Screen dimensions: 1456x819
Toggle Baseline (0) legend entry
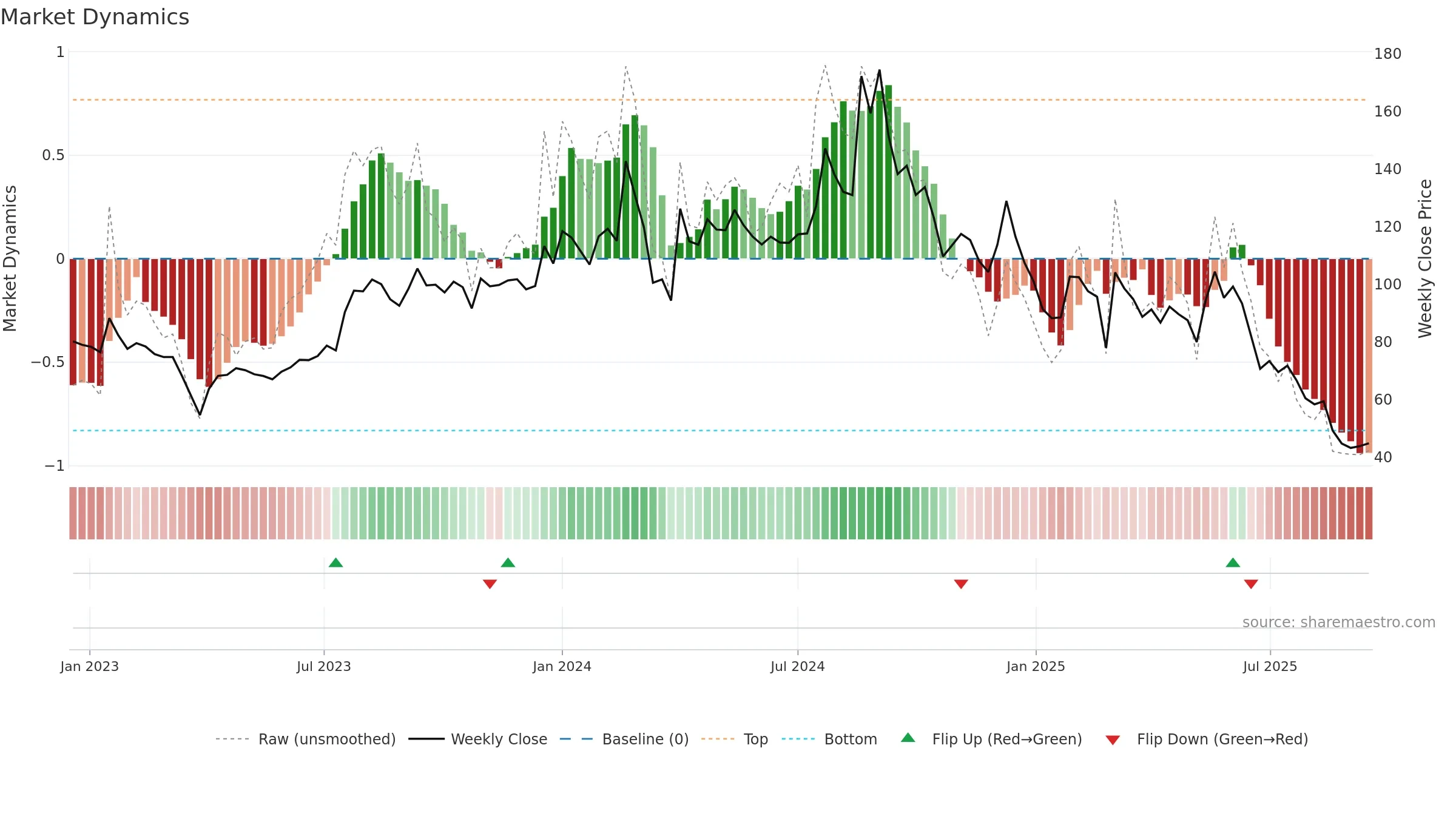tap(624, 739)
